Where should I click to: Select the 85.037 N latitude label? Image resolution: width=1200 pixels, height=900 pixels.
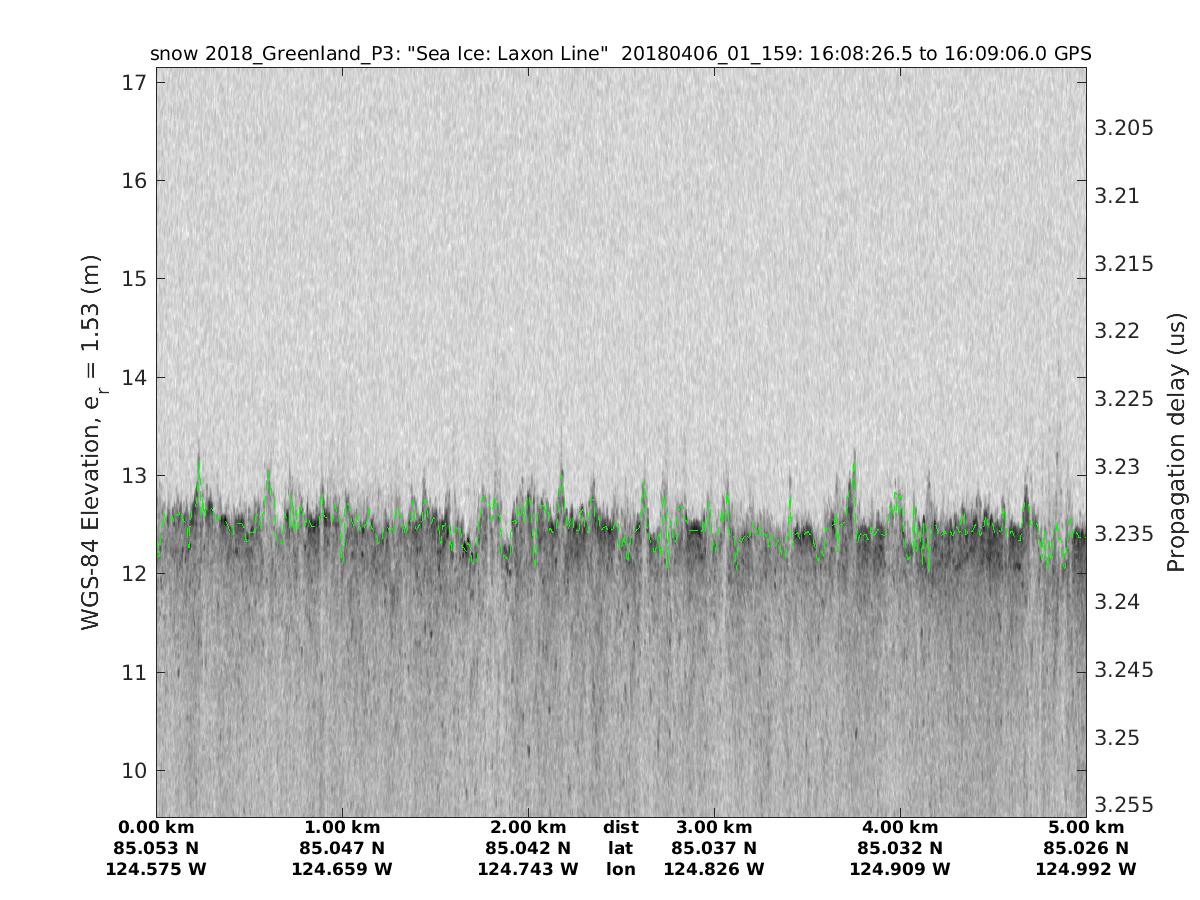pos(714,848)
